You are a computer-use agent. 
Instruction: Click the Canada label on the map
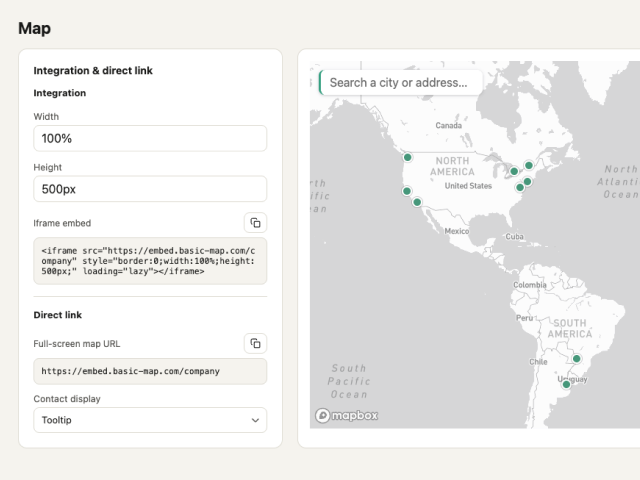click(x=449, y=126)
